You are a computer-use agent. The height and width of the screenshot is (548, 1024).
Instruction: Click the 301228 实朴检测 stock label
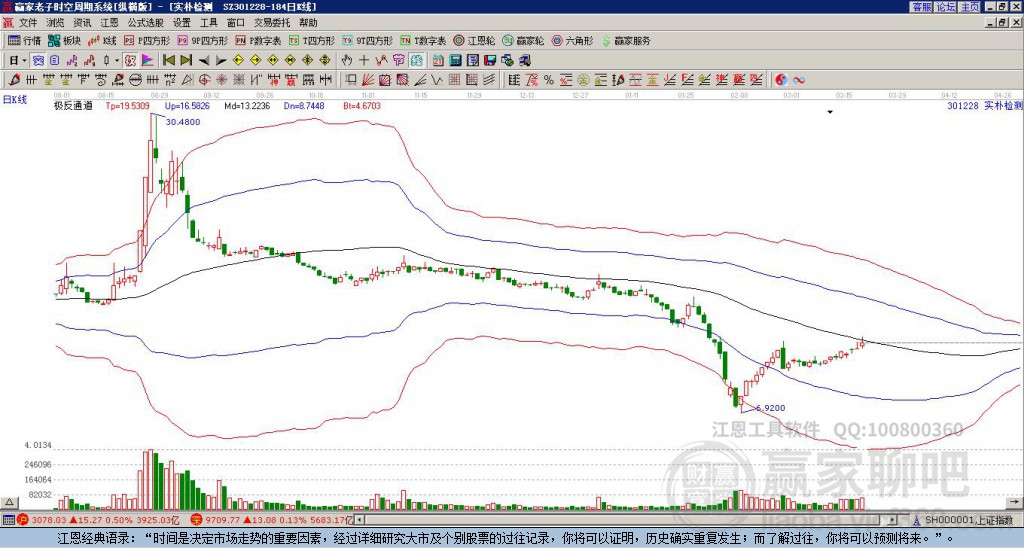click(x=984, y=105)
